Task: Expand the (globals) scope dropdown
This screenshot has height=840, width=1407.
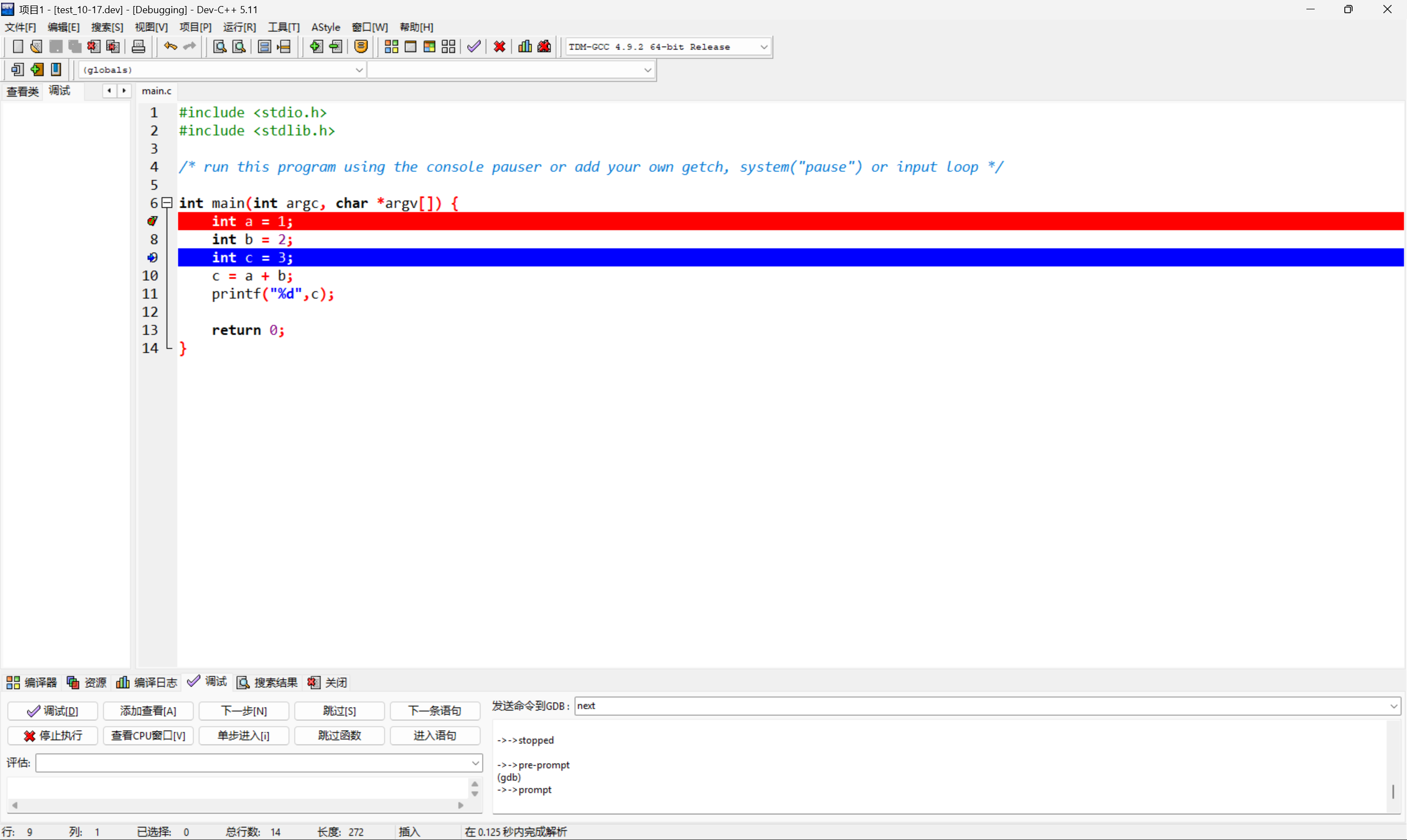Action: coord(359,70)
